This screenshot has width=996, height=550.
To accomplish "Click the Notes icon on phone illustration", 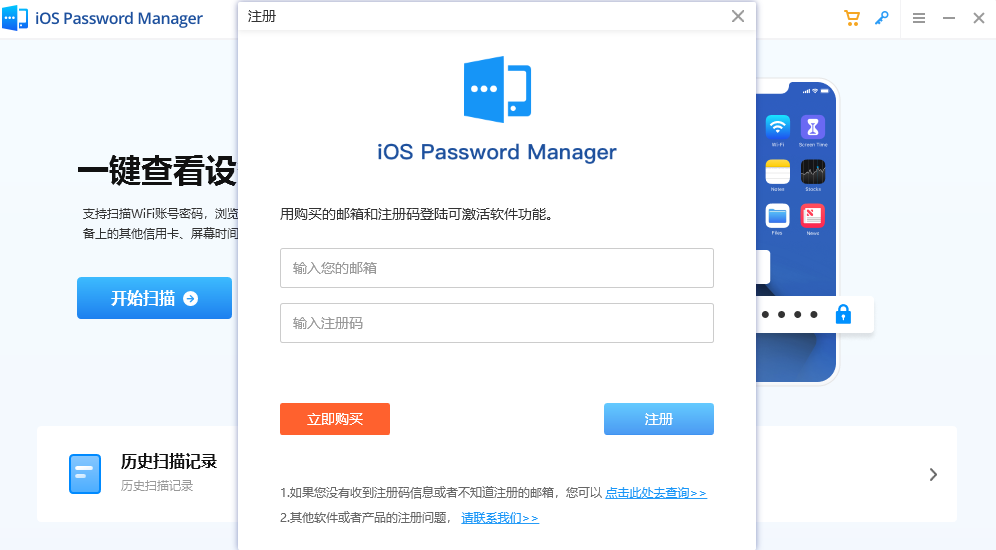I will (x=777, y=171).
